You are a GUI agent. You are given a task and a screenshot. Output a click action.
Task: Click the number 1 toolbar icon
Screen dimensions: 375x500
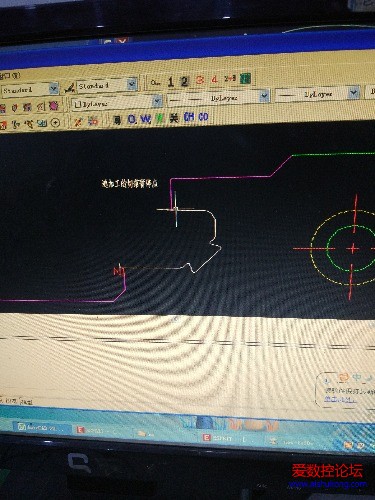coord(171,81)
